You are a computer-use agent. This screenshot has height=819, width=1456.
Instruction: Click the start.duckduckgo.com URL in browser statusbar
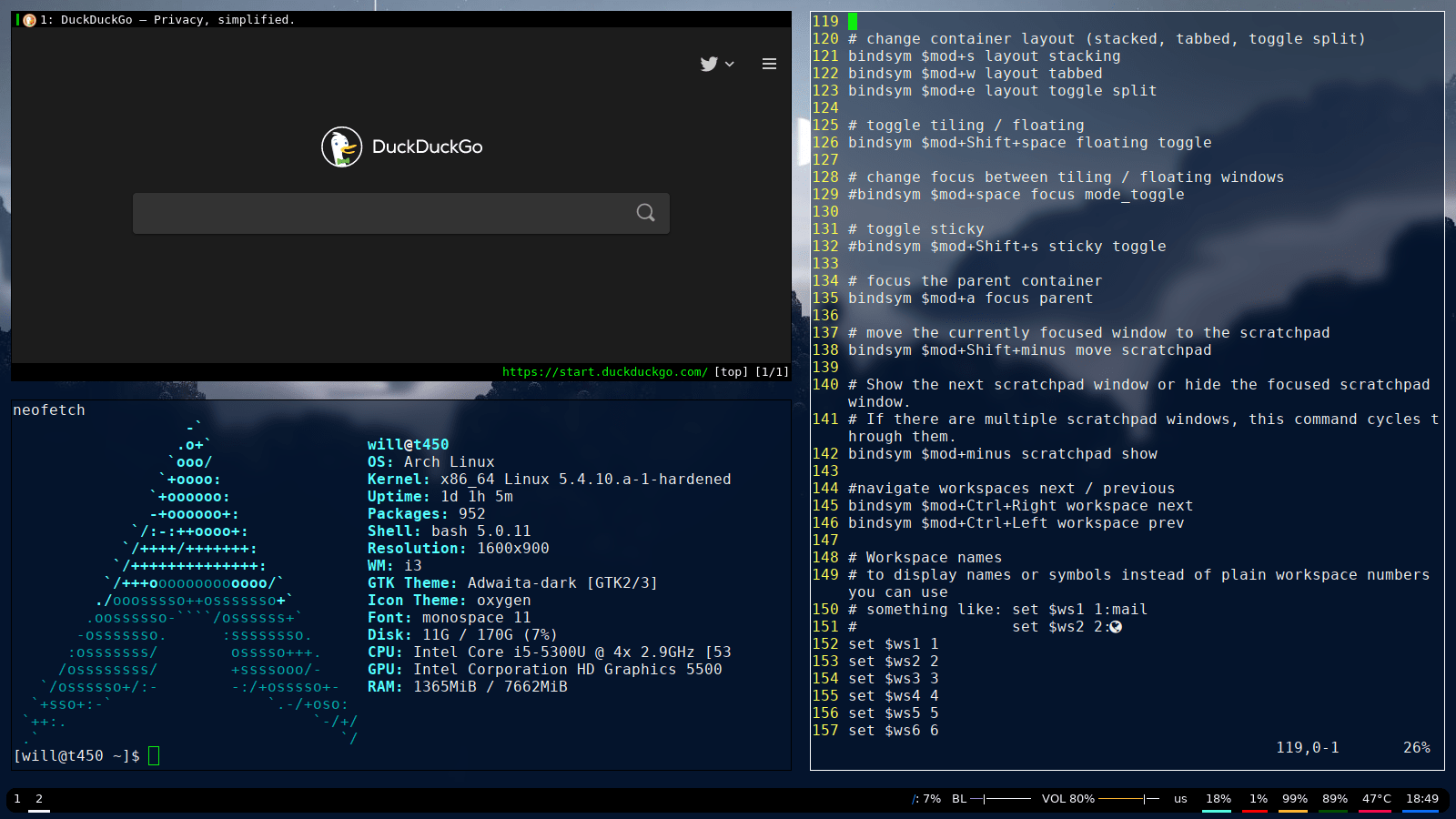coord(604,371)
